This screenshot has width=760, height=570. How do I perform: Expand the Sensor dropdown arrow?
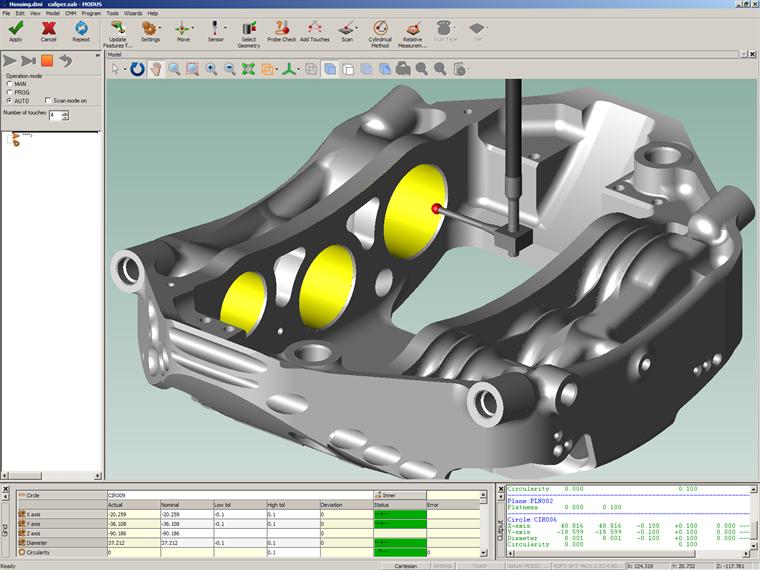tap(225, 28)
